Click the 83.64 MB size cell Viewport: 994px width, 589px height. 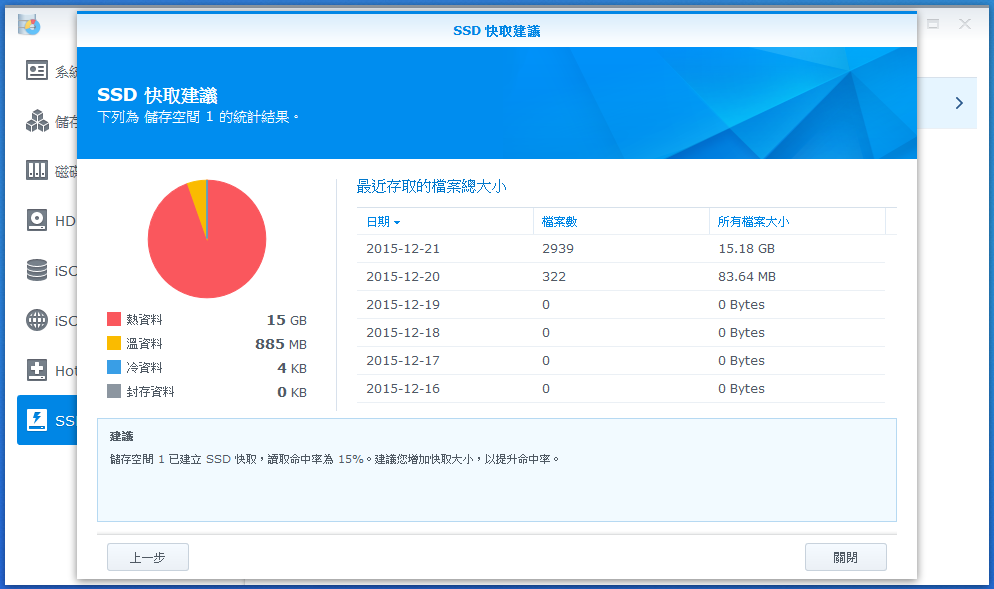click(747, 276)
